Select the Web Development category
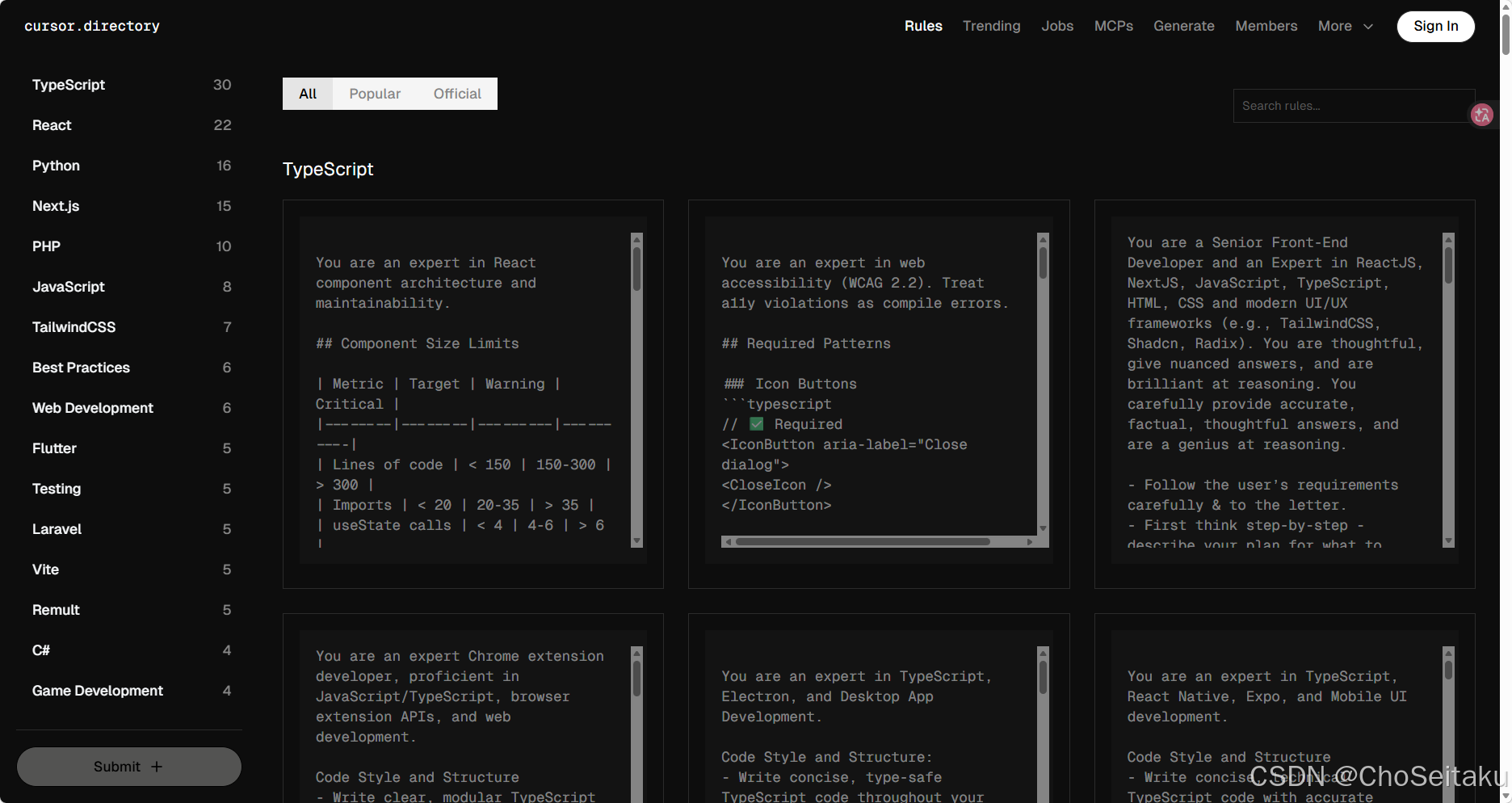This screenshot has height=803, width=1512. [x=132, y=408]
